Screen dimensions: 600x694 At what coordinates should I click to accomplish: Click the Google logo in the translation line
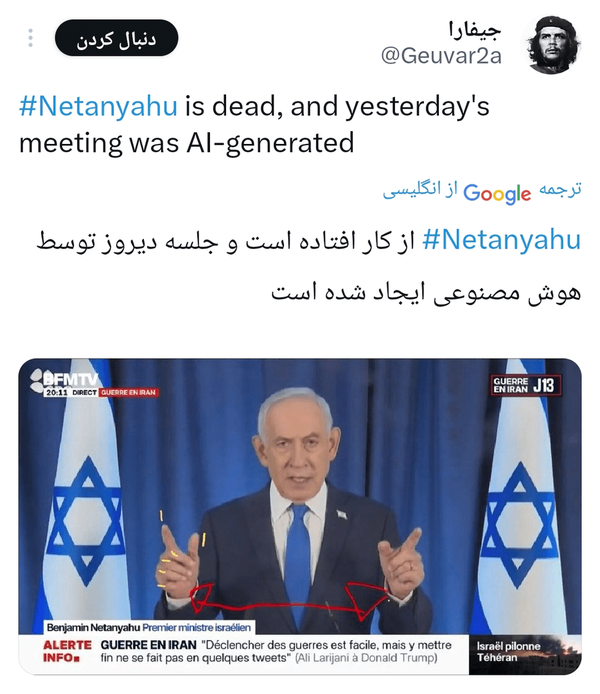tap(497, 193)
